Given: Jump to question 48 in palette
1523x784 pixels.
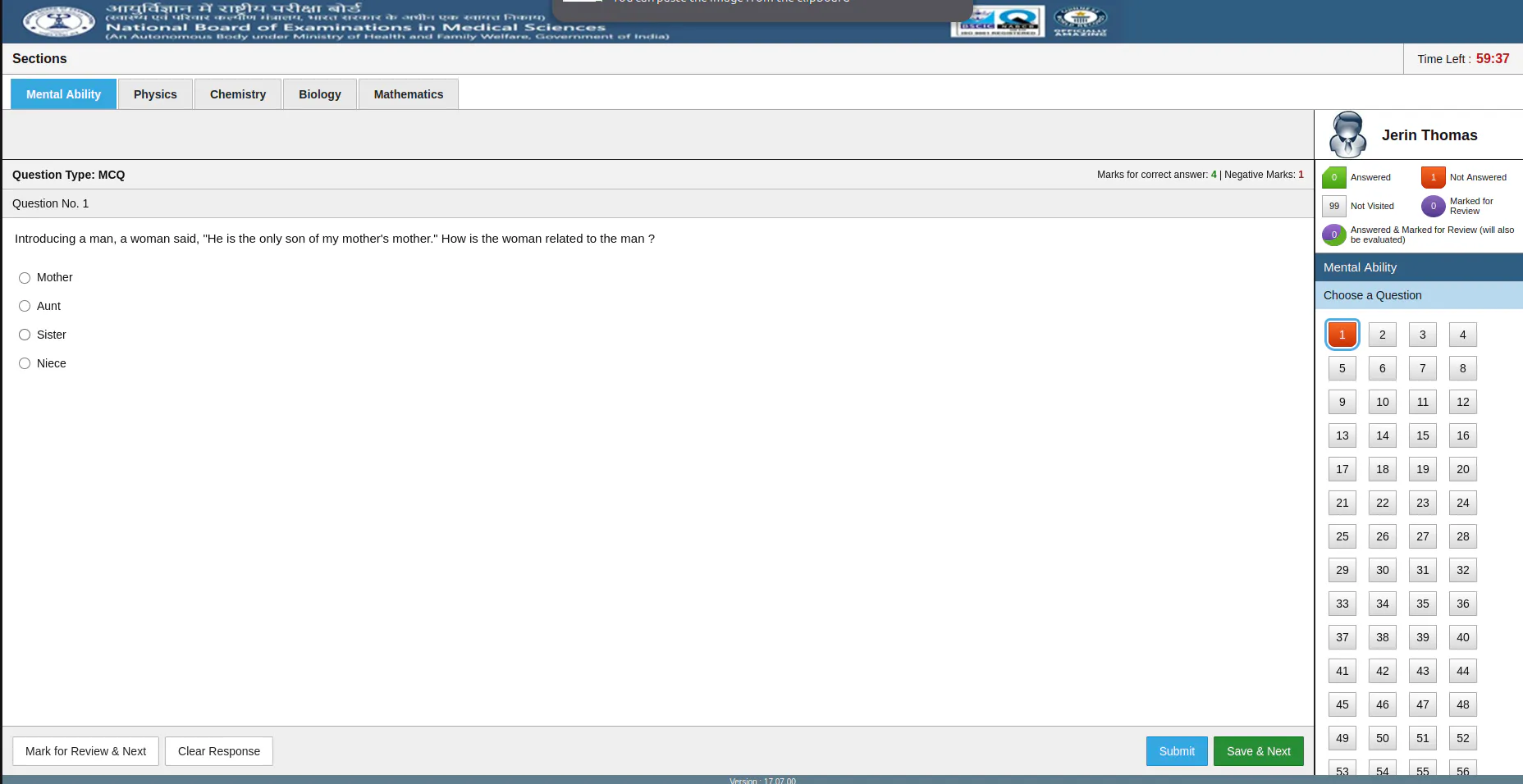Looking at the screenshot, I should [x=1463, y=704].
